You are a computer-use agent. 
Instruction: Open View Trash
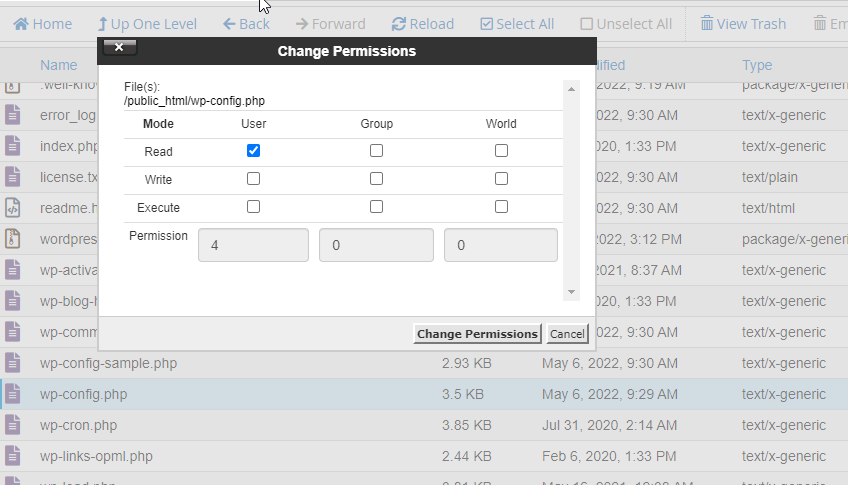point(743,24)
